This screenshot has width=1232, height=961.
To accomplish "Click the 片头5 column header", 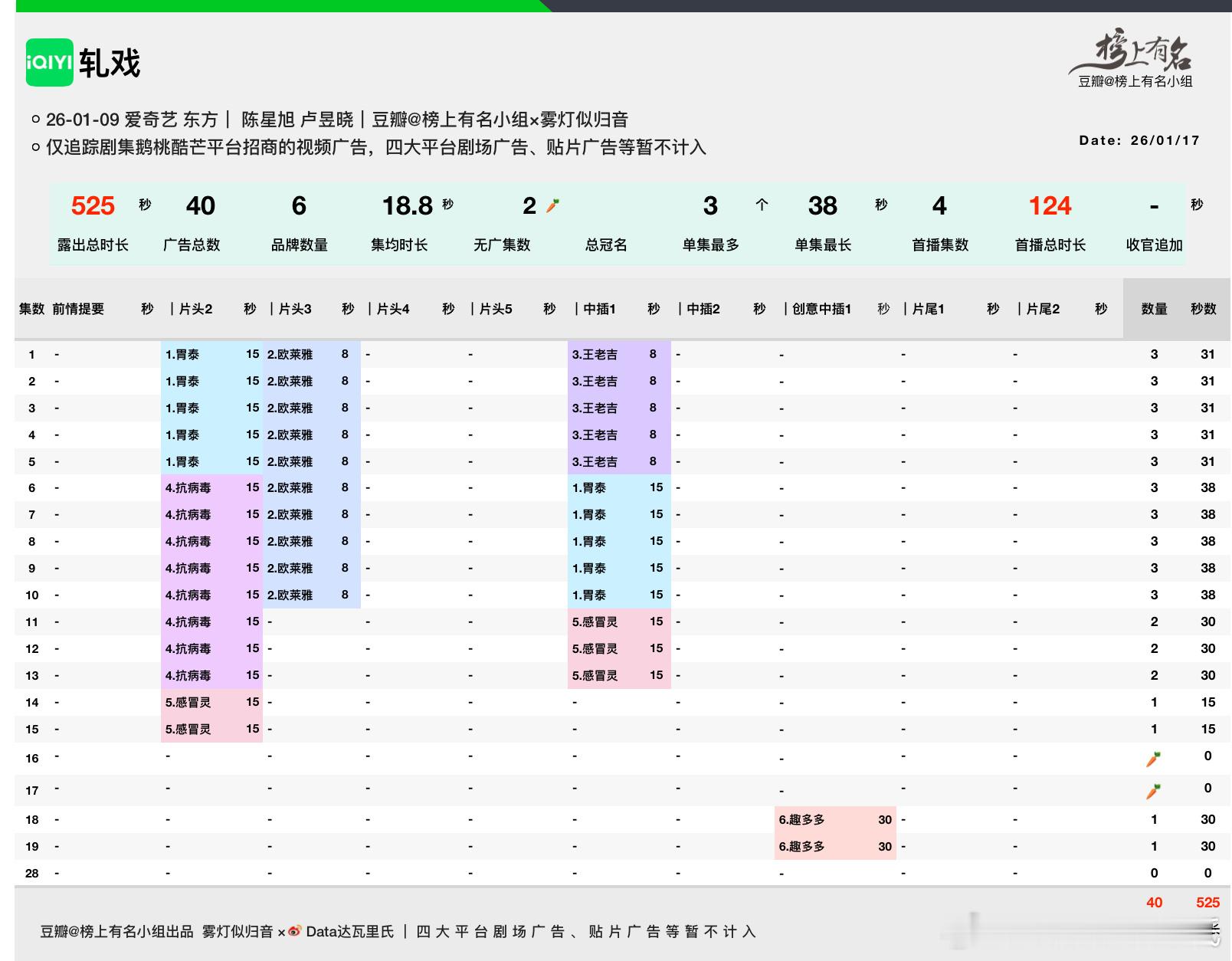I will coord(496,309).
